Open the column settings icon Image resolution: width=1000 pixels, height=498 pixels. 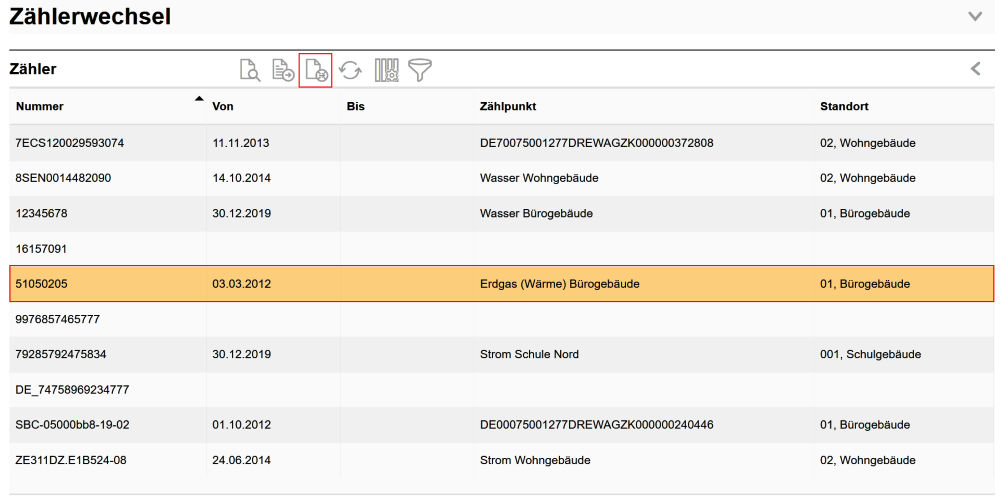coord(386,70)
